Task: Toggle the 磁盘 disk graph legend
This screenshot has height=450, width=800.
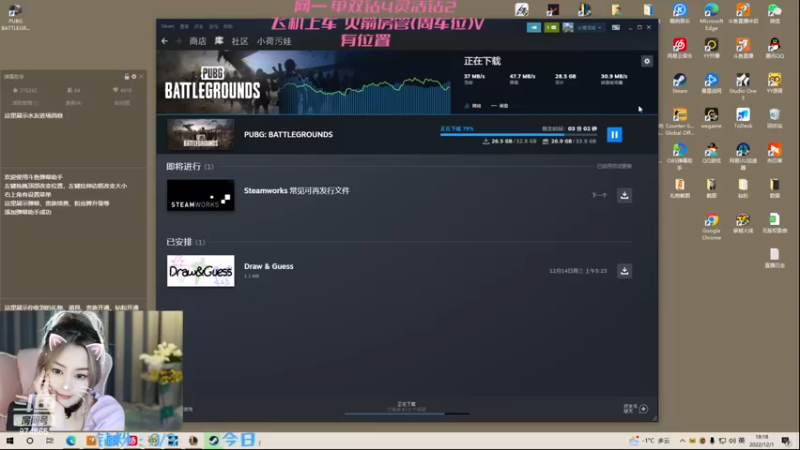Action: coord(500,106)
